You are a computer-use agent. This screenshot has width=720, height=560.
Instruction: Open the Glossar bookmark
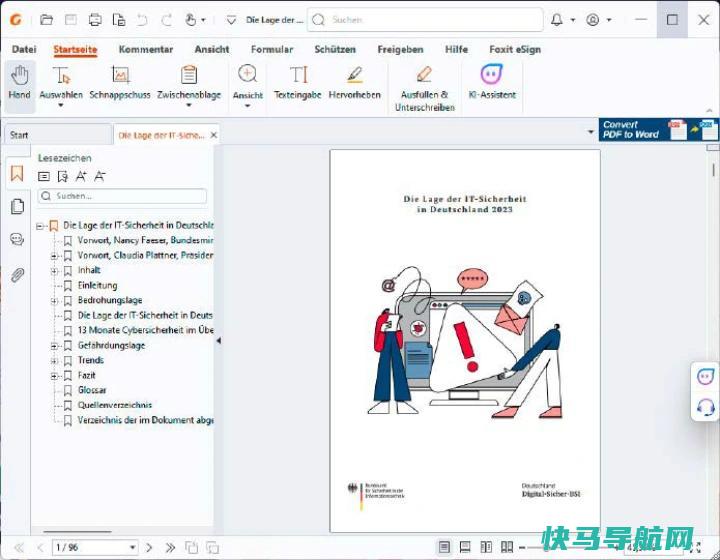[x=92, y=390]
